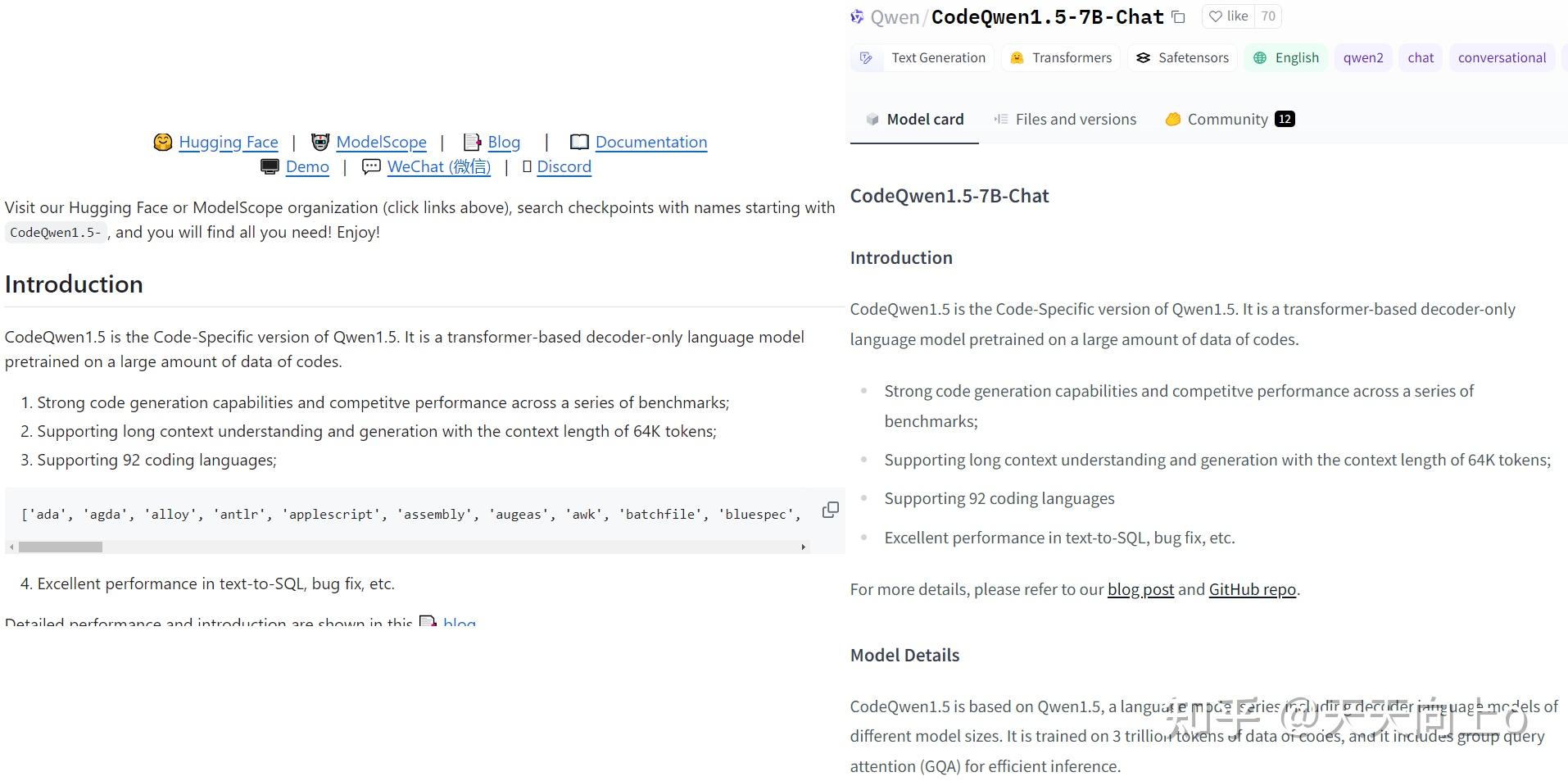Click the code block horizontal scrollbar thumb
Screen dimensions: 1568x781
click(61, 547)
